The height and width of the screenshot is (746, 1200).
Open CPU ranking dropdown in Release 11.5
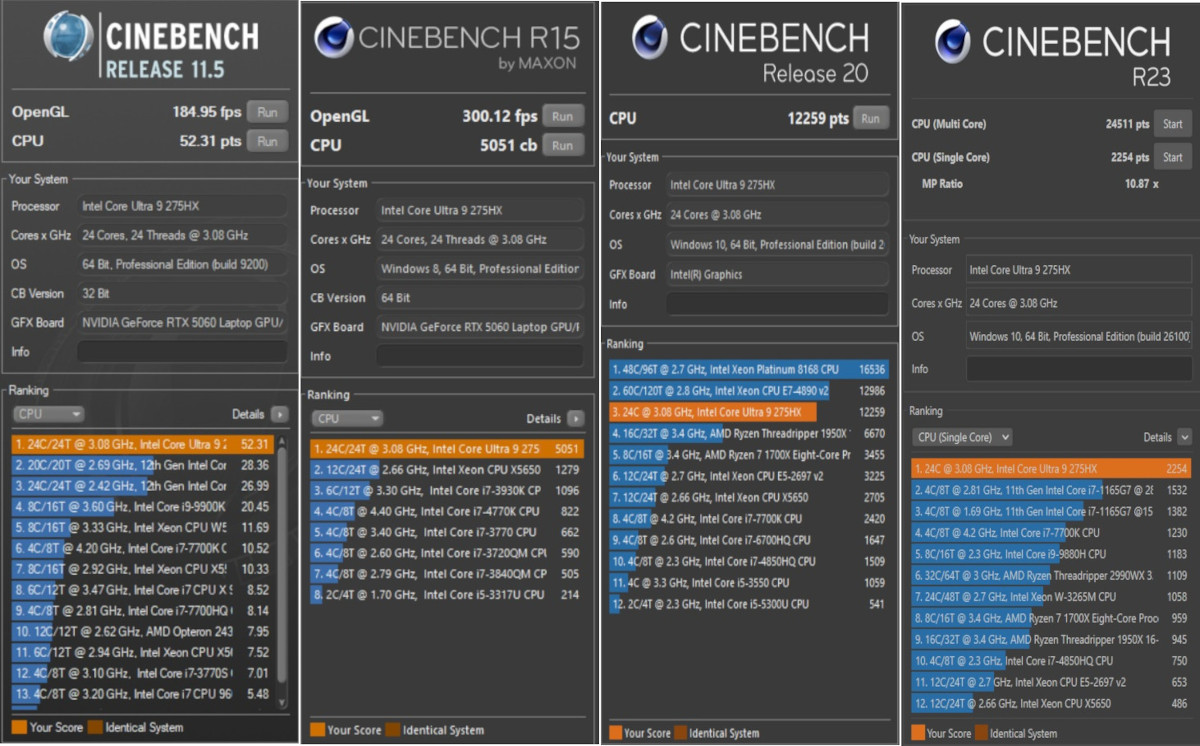click(48, 414)
